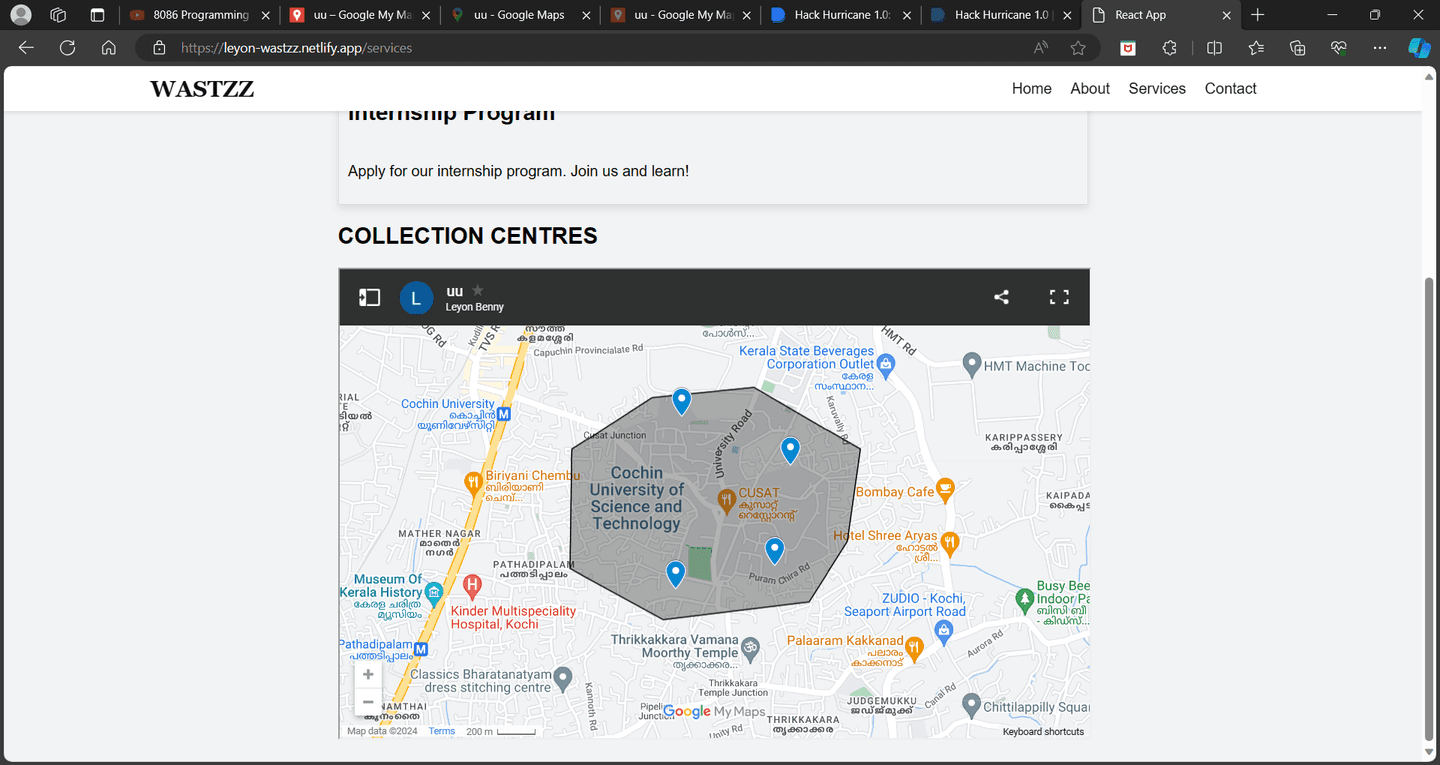
Task: Click the ZUDIO Kochi shopping marker
Action: (943, 631)
